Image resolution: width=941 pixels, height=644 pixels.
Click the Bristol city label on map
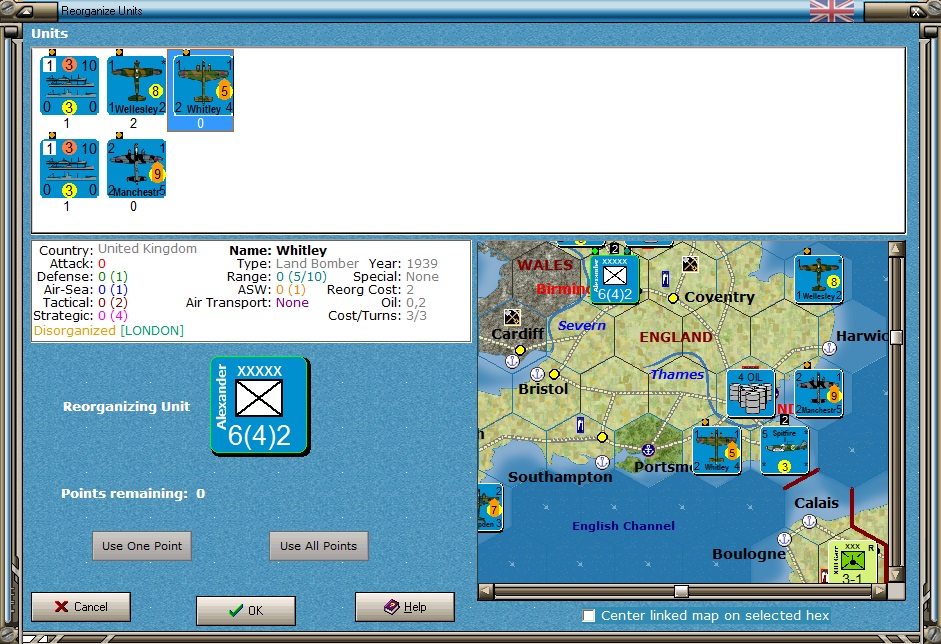[x=543, y=389]
